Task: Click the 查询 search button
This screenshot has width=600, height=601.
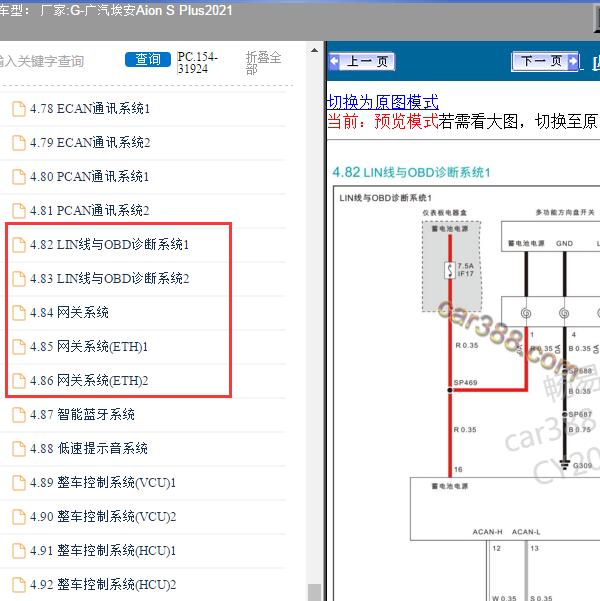Action: (148, 59)
